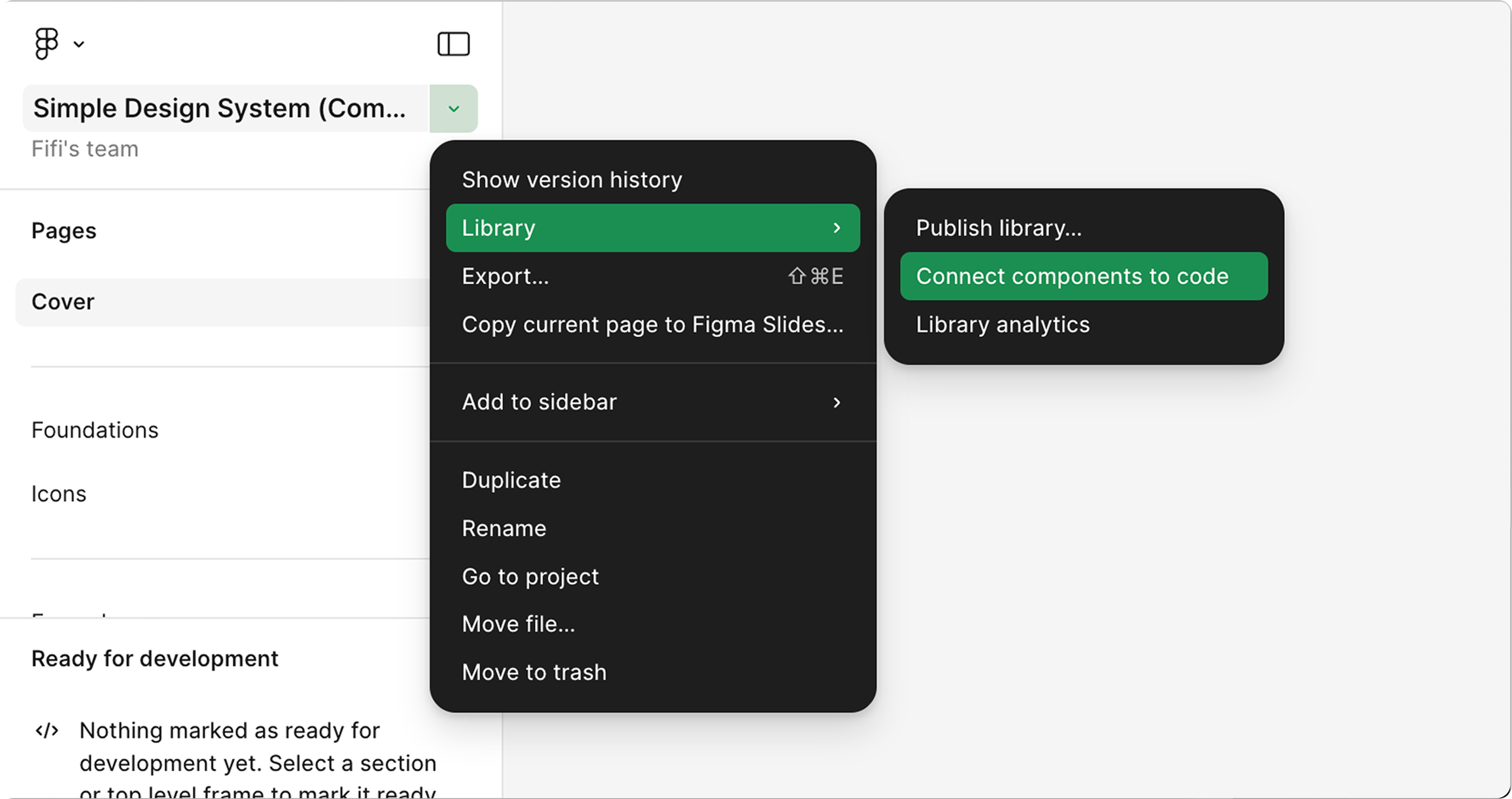Click Publish library in the submenu
Image resolution: width=1512 pixels, height=799 pixels.
[x=998, y=228]
